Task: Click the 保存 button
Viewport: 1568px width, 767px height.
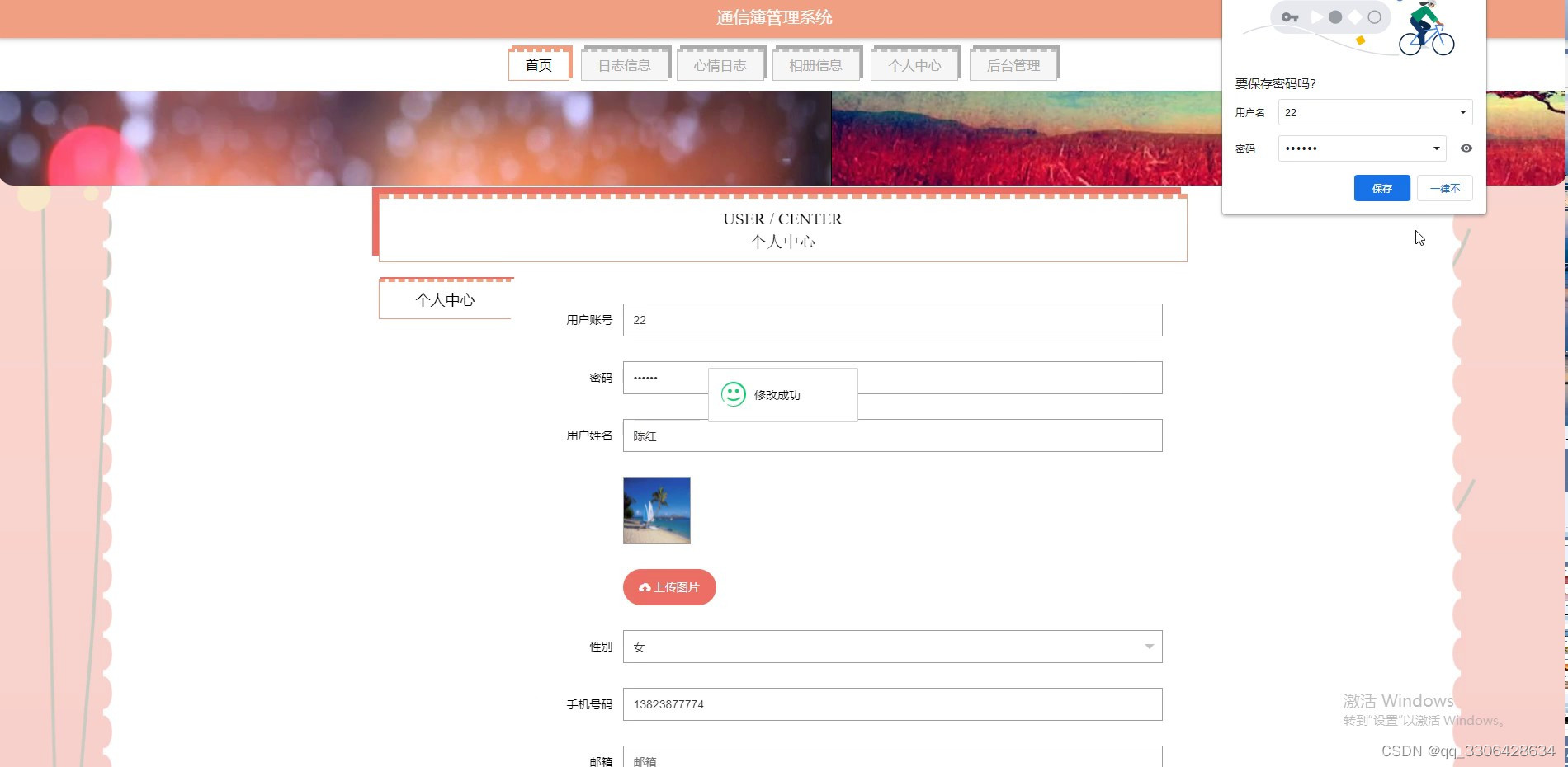Action: point(1381,188)
